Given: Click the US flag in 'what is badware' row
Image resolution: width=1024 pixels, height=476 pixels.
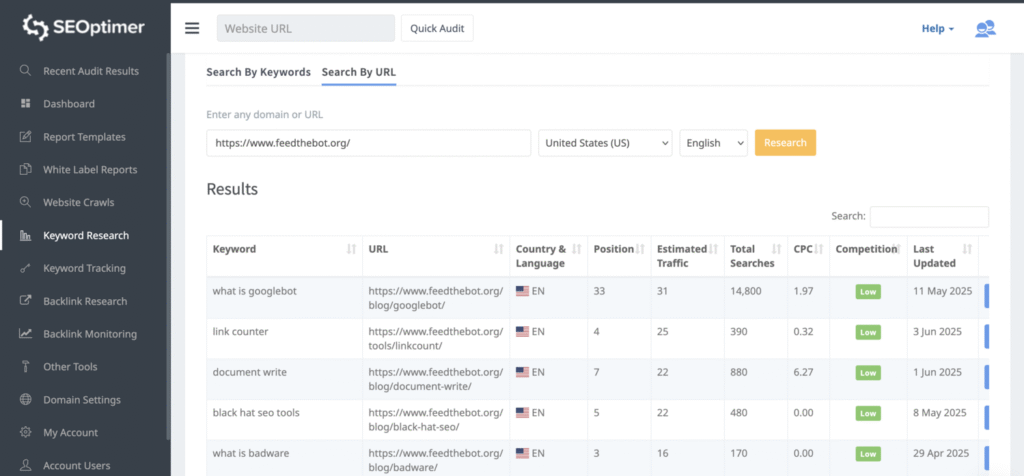Looking at the screenshot, I should tap(522, 453).
